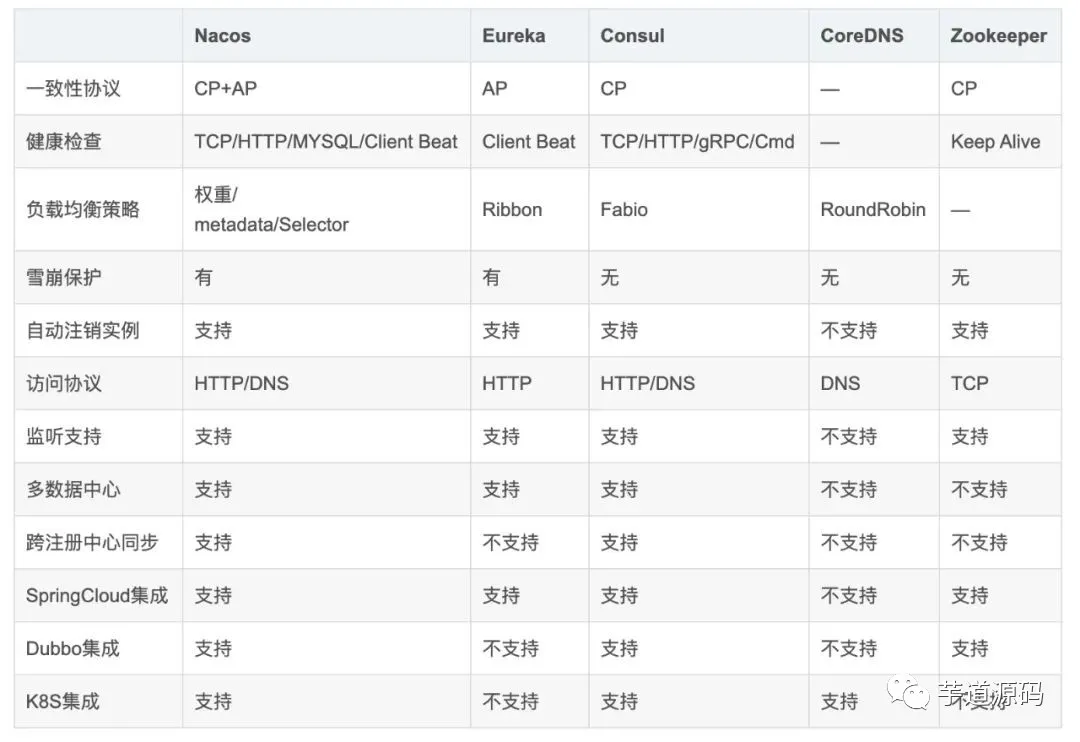Image resolution: width=1080 pixels, height=742 pixels.
Task: Click the 一致性协议 row label
Action: point(73,89)
